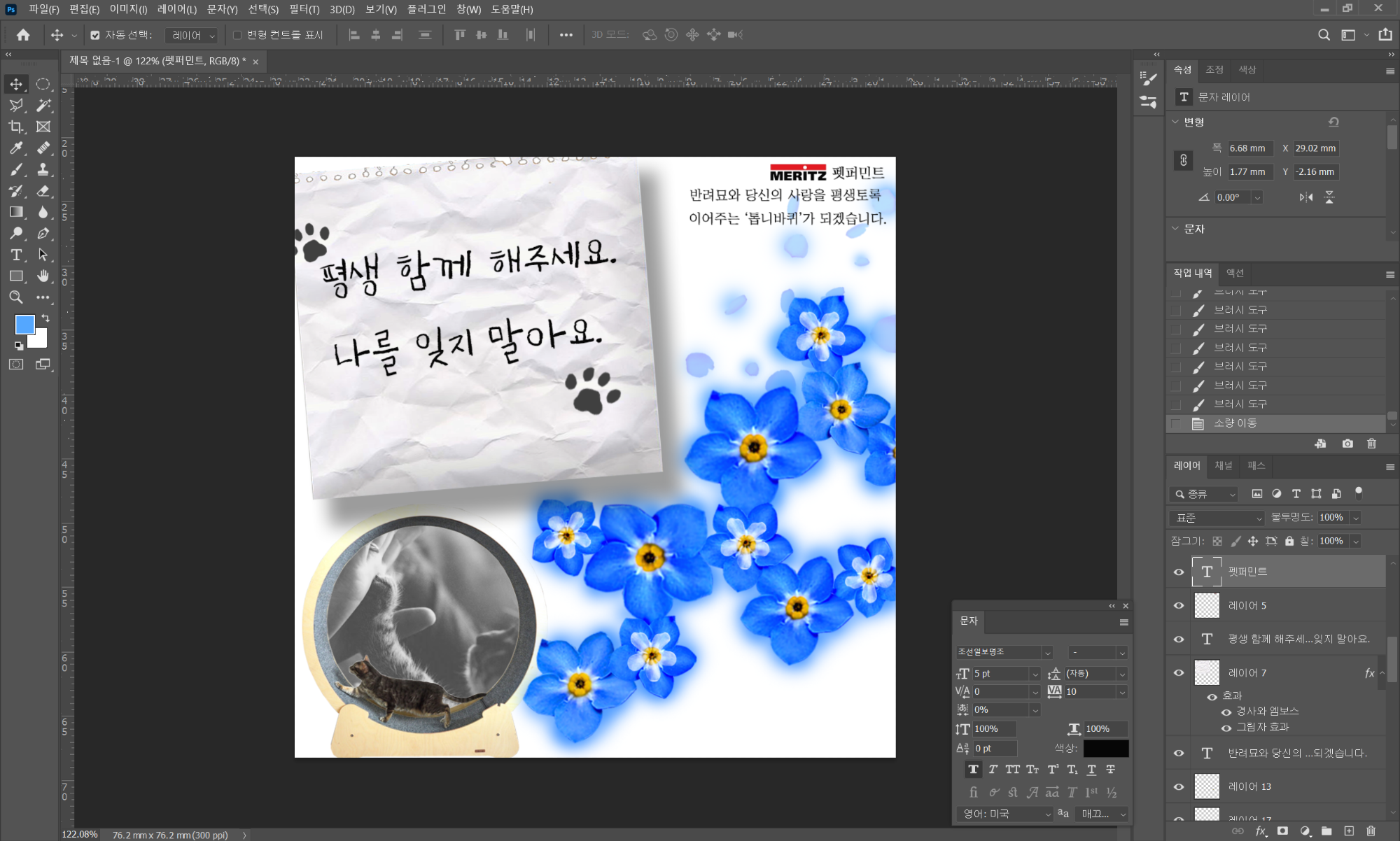Screen dimensions: 1400x841
Task: Select the Eraser tool
Action: pos(43,190)
